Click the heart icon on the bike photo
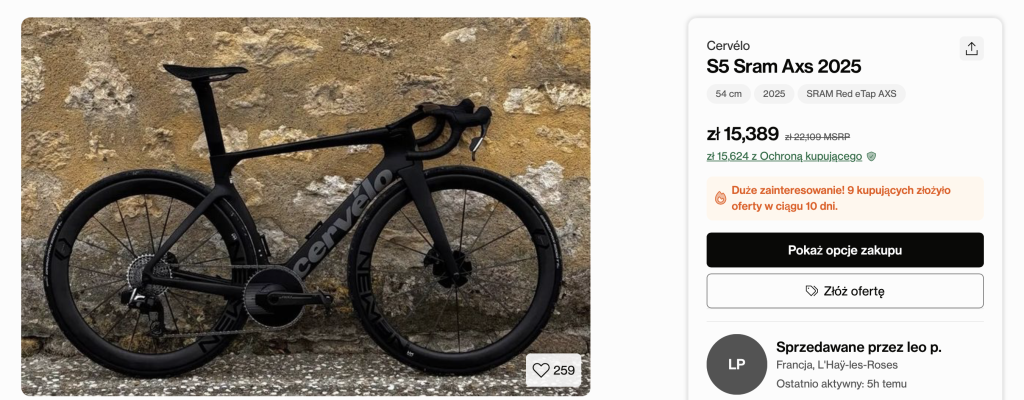 (x=541, y=370)
